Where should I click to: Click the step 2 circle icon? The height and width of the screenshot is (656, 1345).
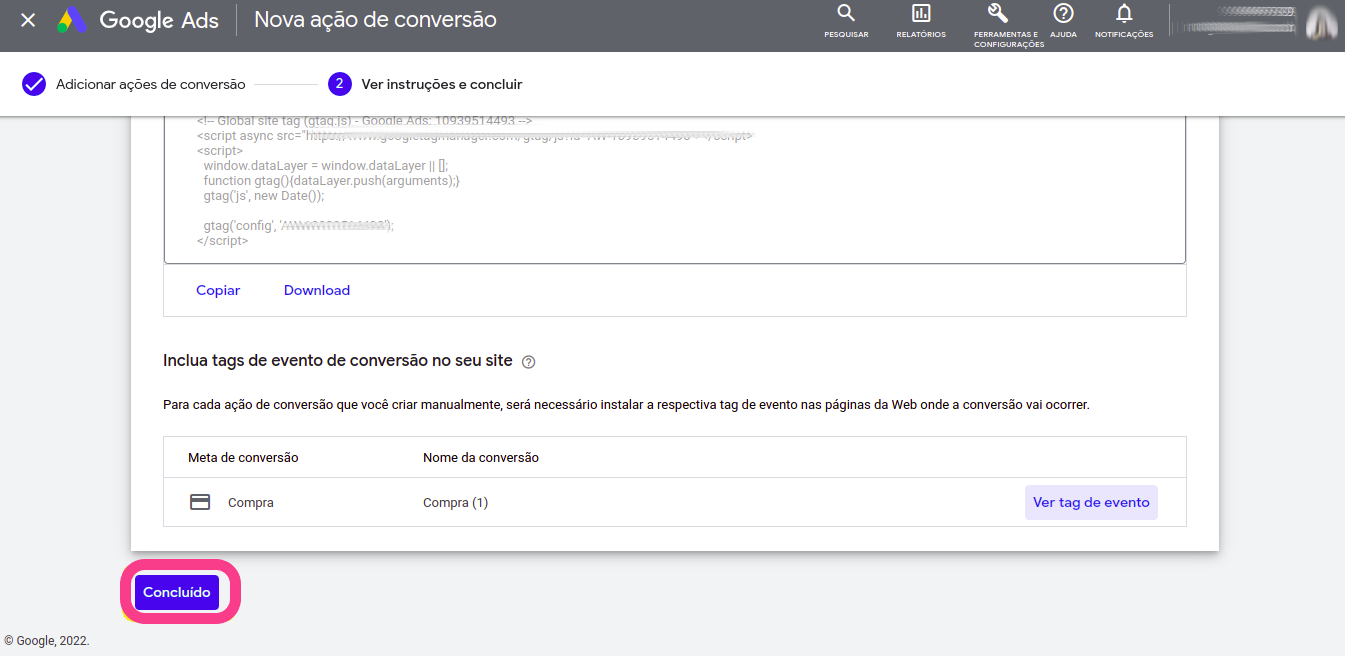coord(339,84)
